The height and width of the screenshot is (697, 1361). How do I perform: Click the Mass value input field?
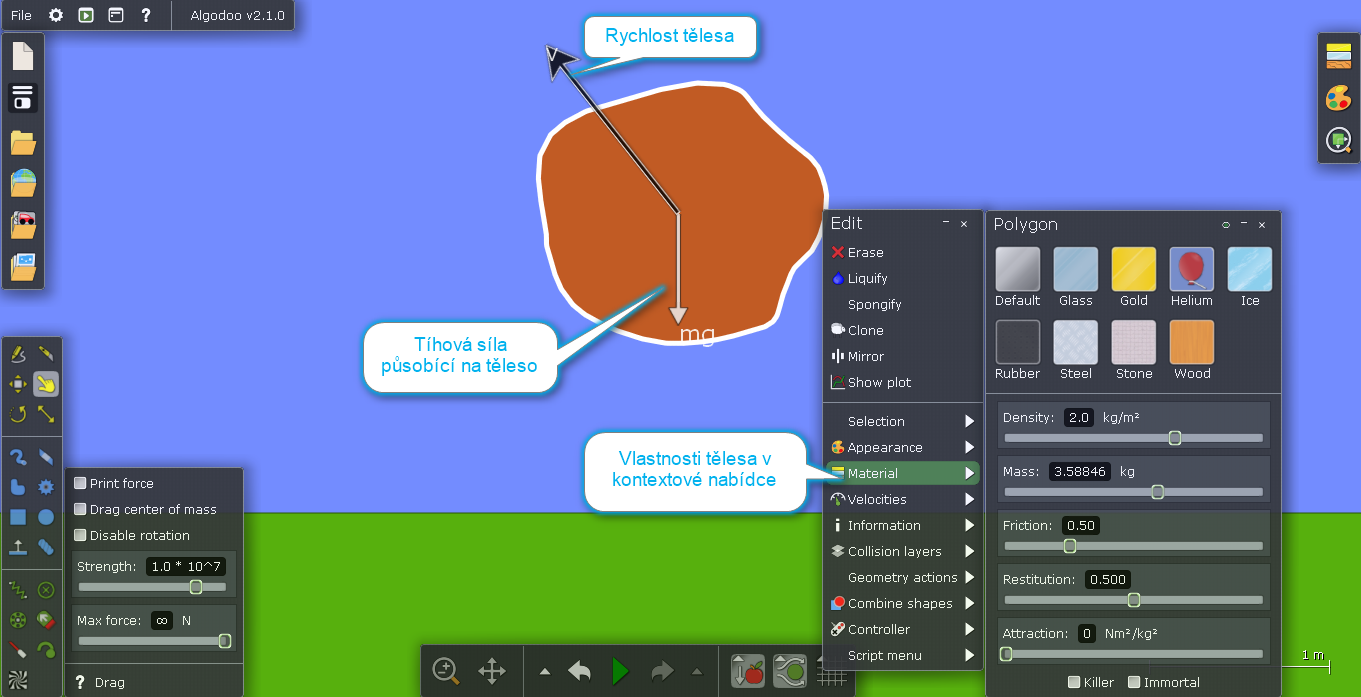click(1079, 471)
